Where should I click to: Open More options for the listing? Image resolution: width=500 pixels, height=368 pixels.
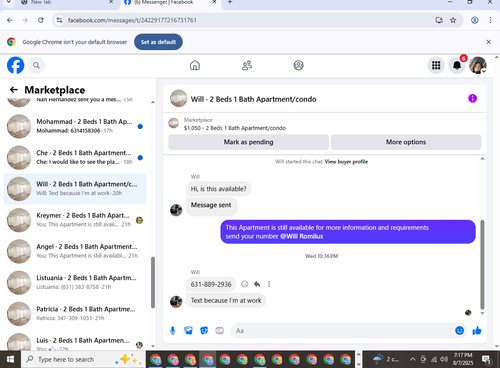[x=406, y=142]
